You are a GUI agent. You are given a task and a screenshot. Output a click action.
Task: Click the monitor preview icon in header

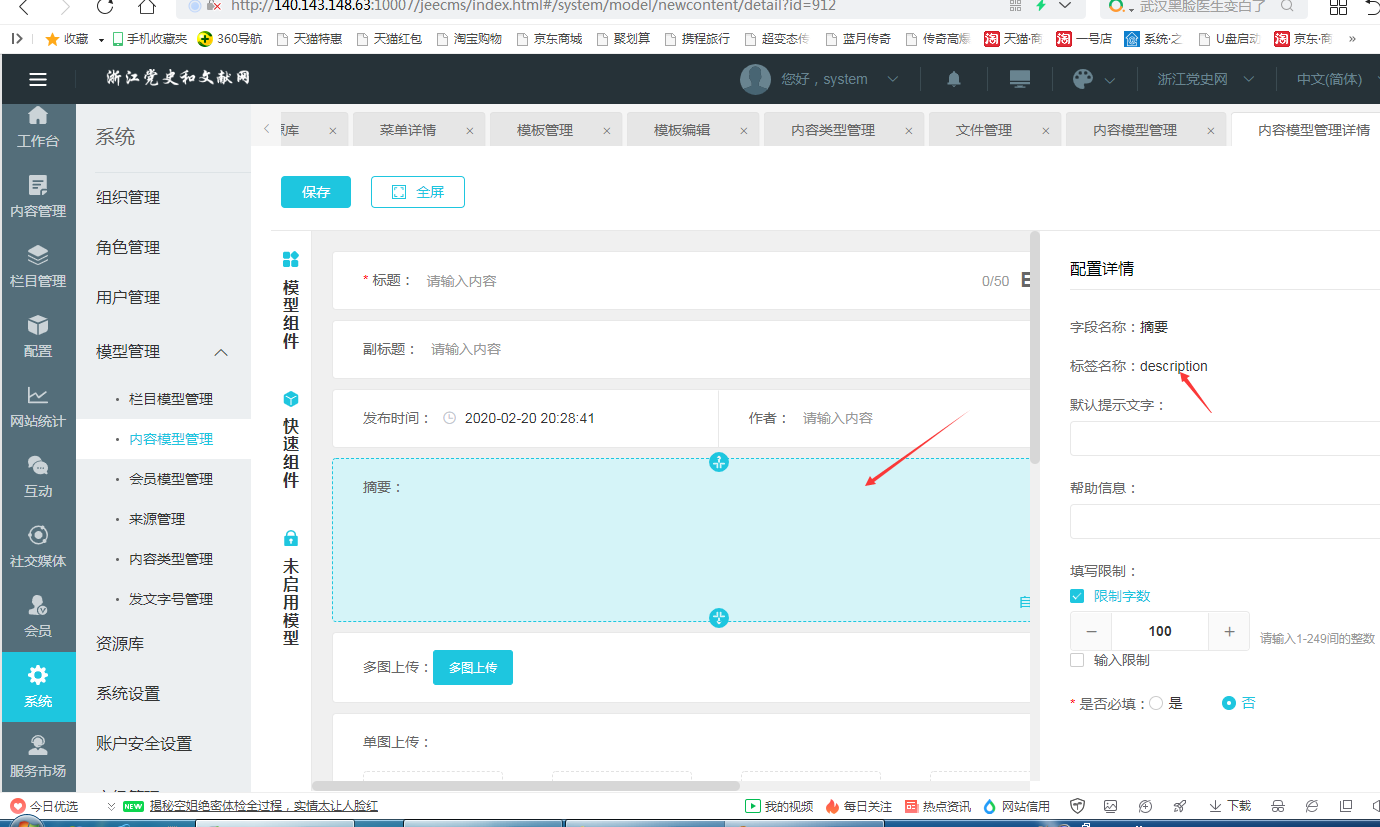pos(1020,79)
